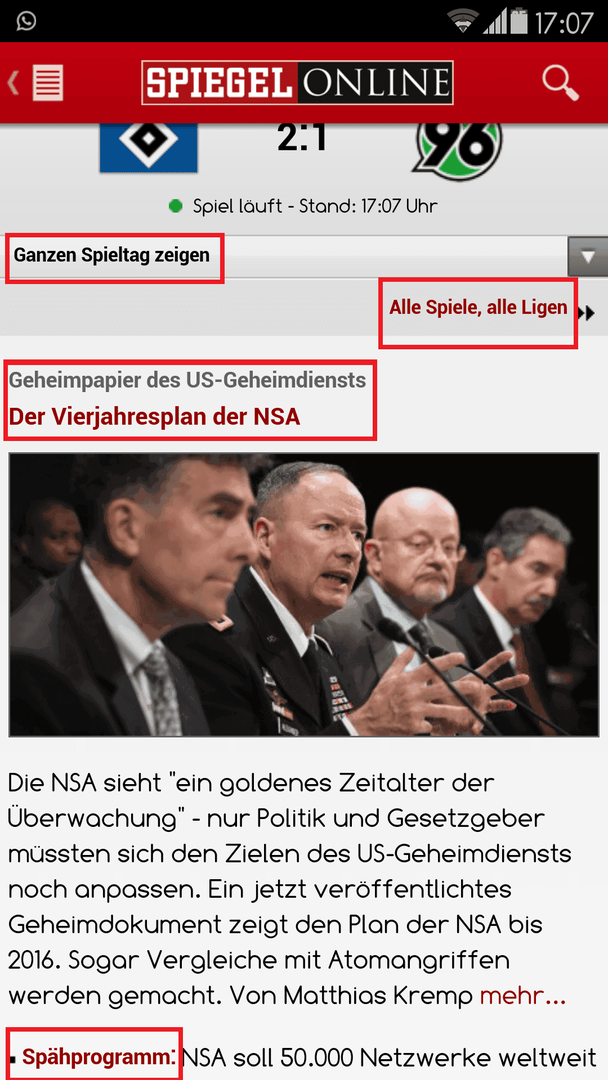The width and height of the screenshot is (608, 1080).
Task: Expand the Ganzen Spieltag zeigen dropdown arrow
Action: 587,257
